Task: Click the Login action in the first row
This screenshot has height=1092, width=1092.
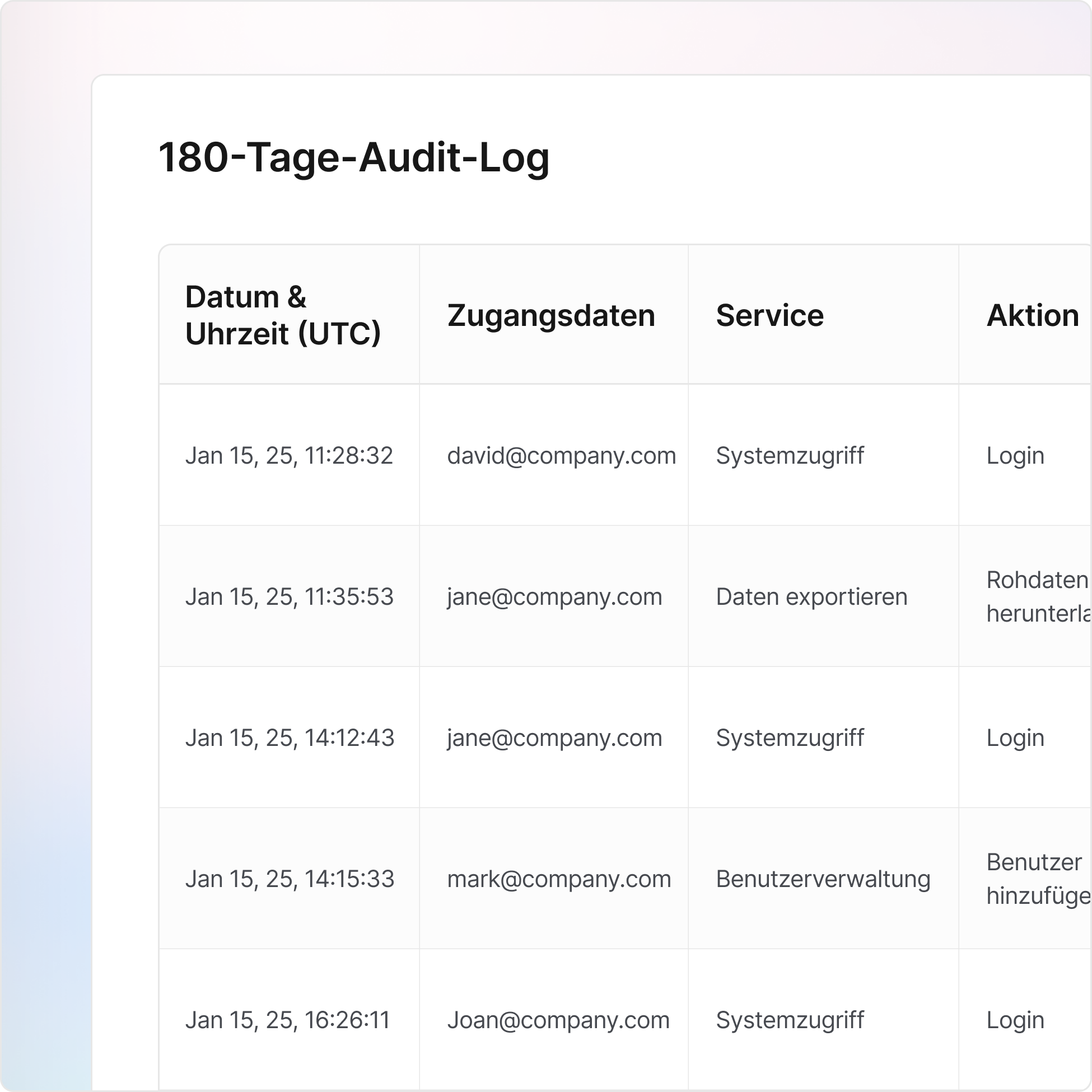Action: tap(1015, 456)
